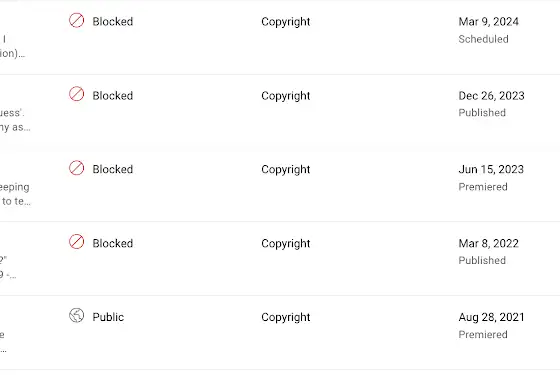Click the blocked icon for Jun 15, 2023 video
Viewport: 560px width, 375px height.
(x=76, y=168)
